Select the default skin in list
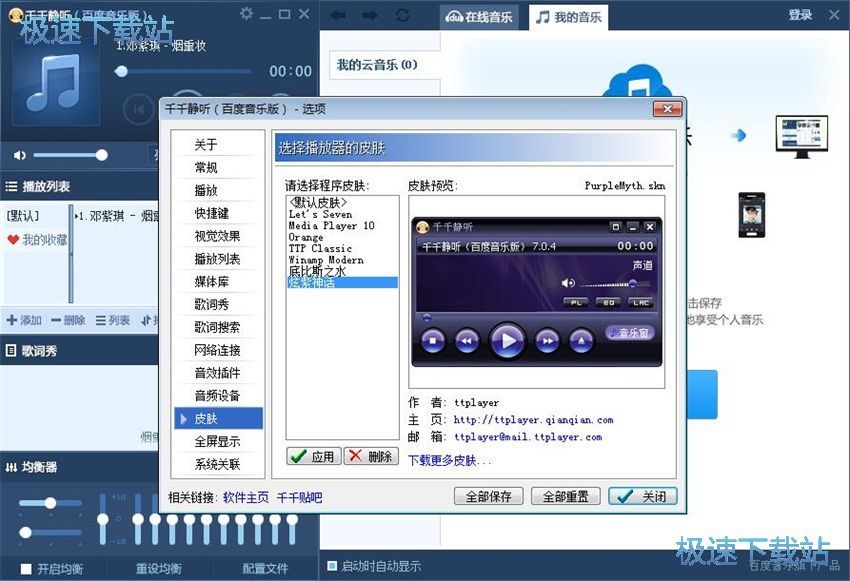 click(x=342, y=203)
